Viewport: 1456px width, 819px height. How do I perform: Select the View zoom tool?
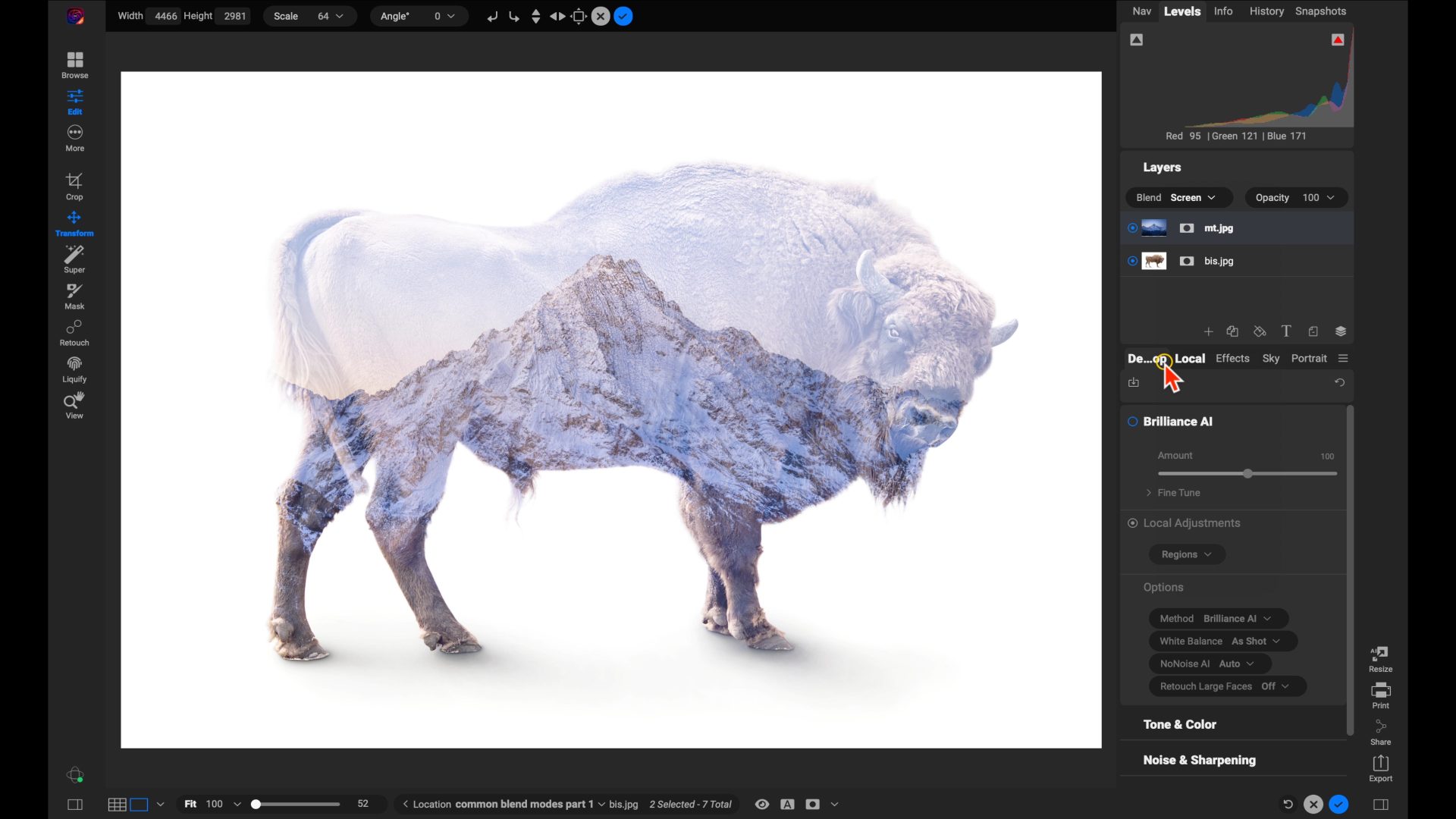(74, 406)
